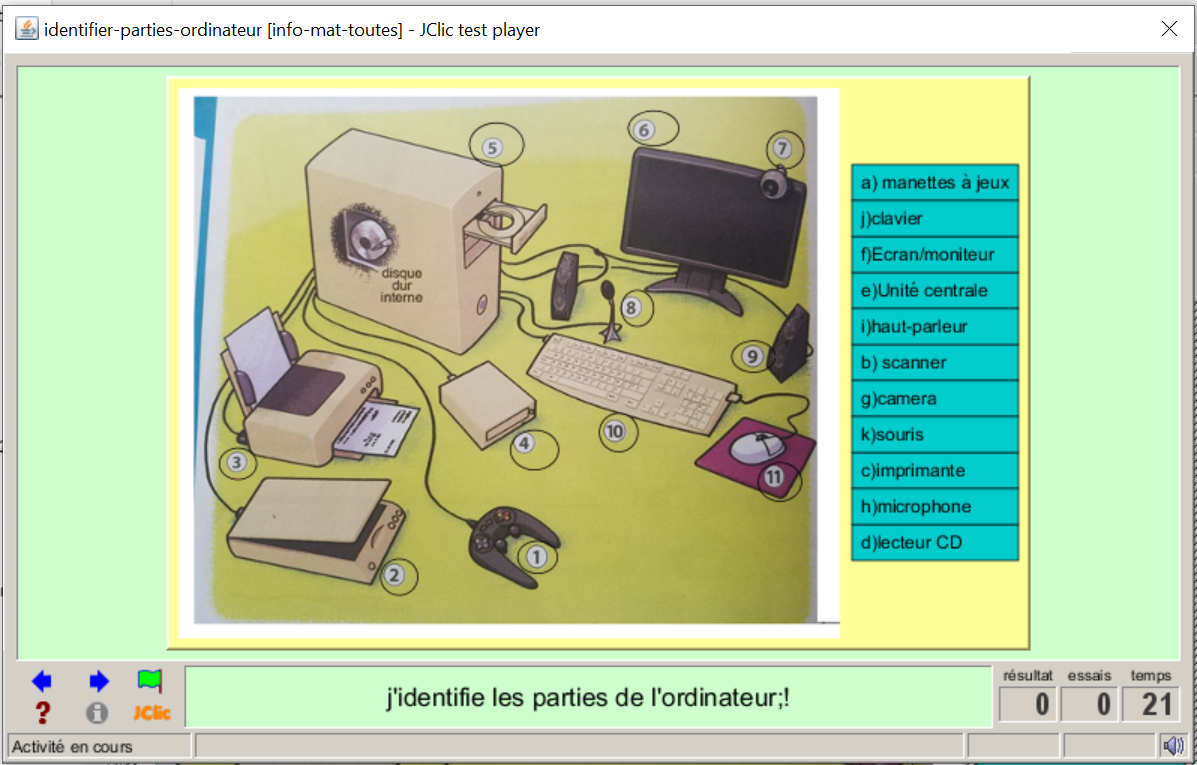
Task: Select the 'd)lecteur CD' label
Action: 934,543
